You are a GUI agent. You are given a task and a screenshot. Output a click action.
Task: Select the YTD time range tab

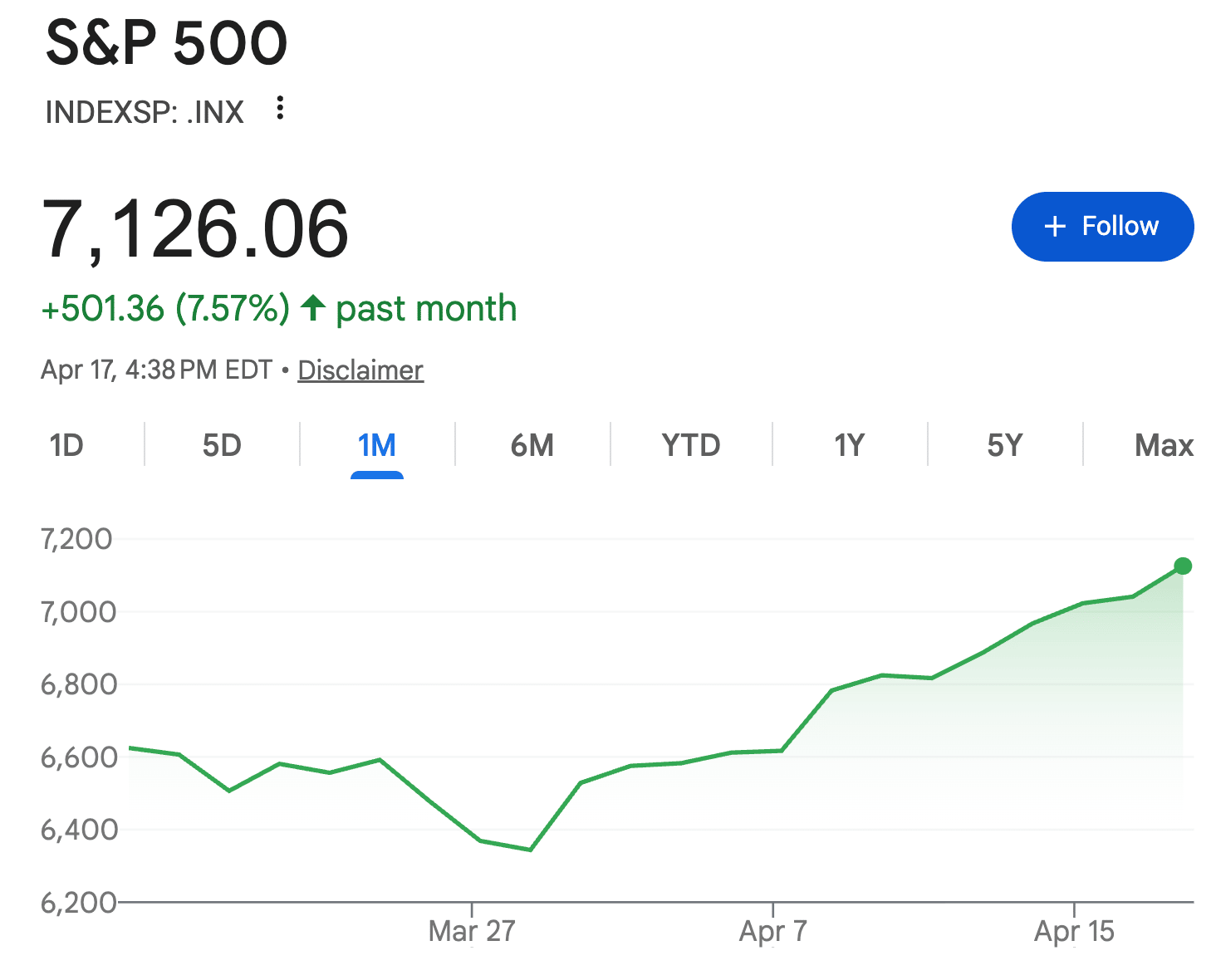point(691,445)
